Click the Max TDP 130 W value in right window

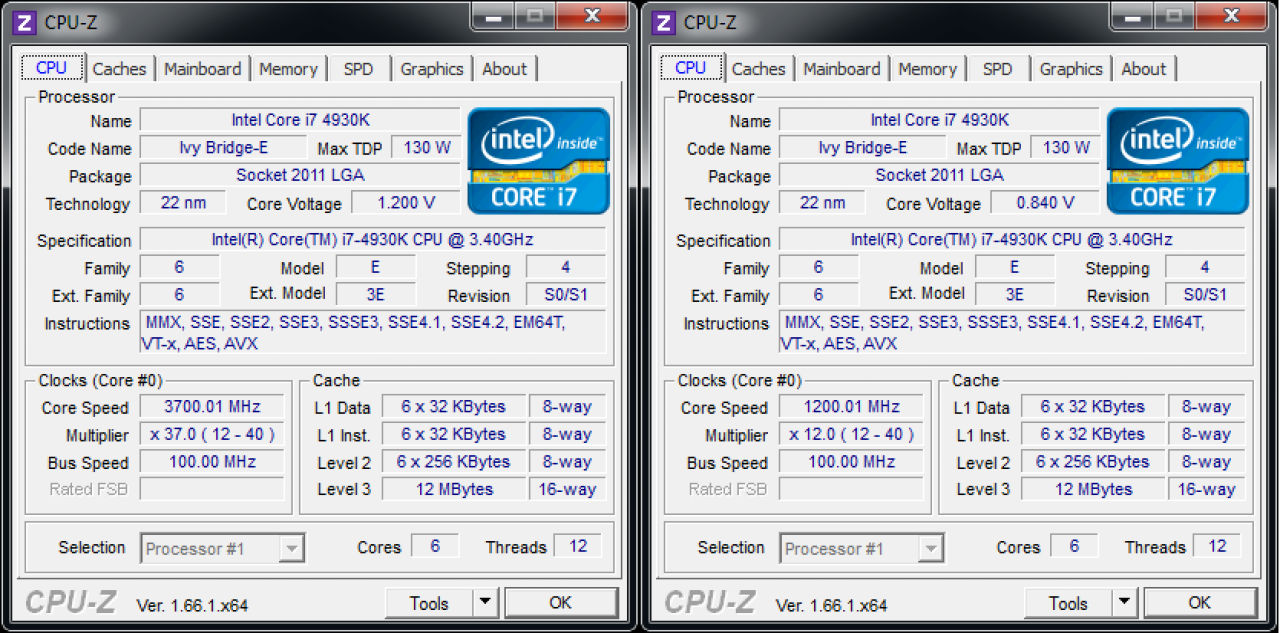pos(1065,148)
